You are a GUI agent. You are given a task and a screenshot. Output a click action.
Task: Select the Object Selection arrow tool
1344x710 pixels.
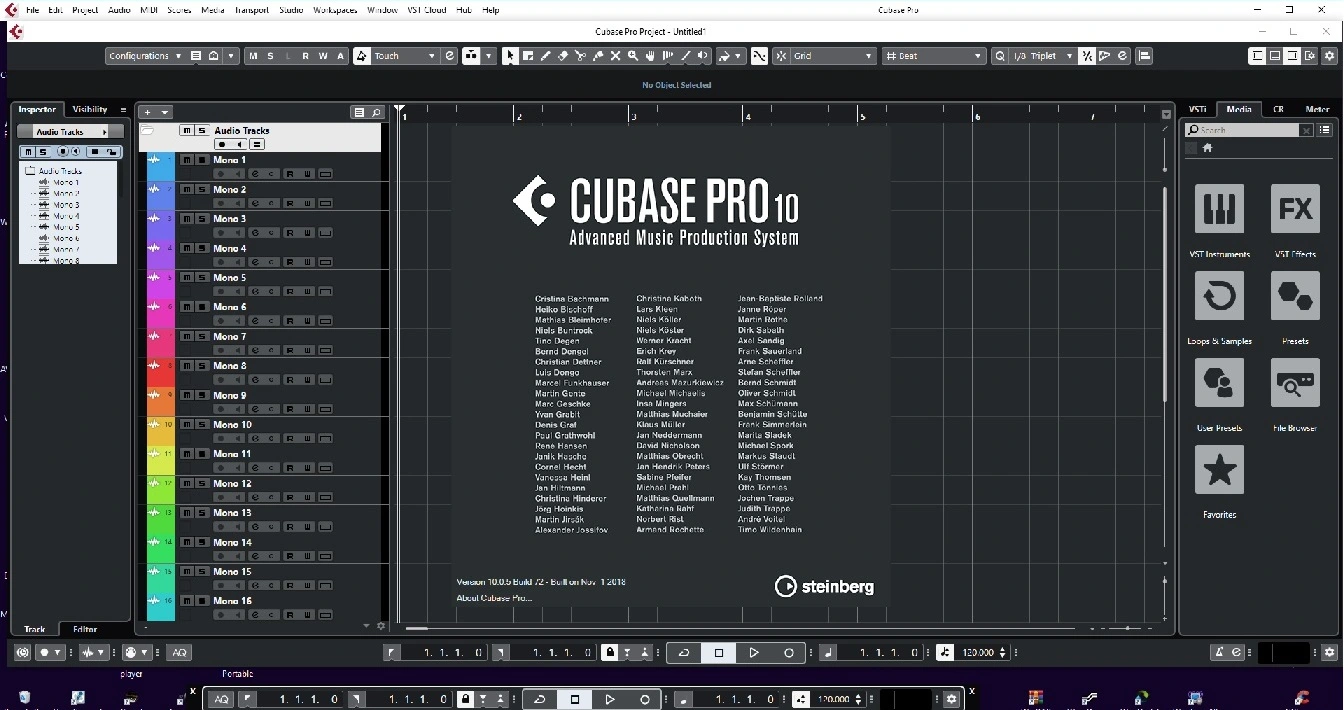coord(510,56)
